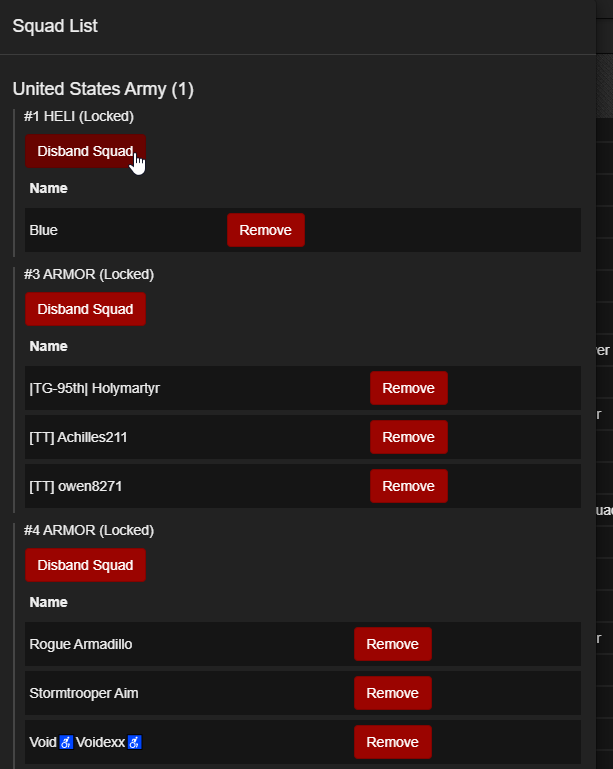Disband the #1 HELI squad

[x=85, y=151]
